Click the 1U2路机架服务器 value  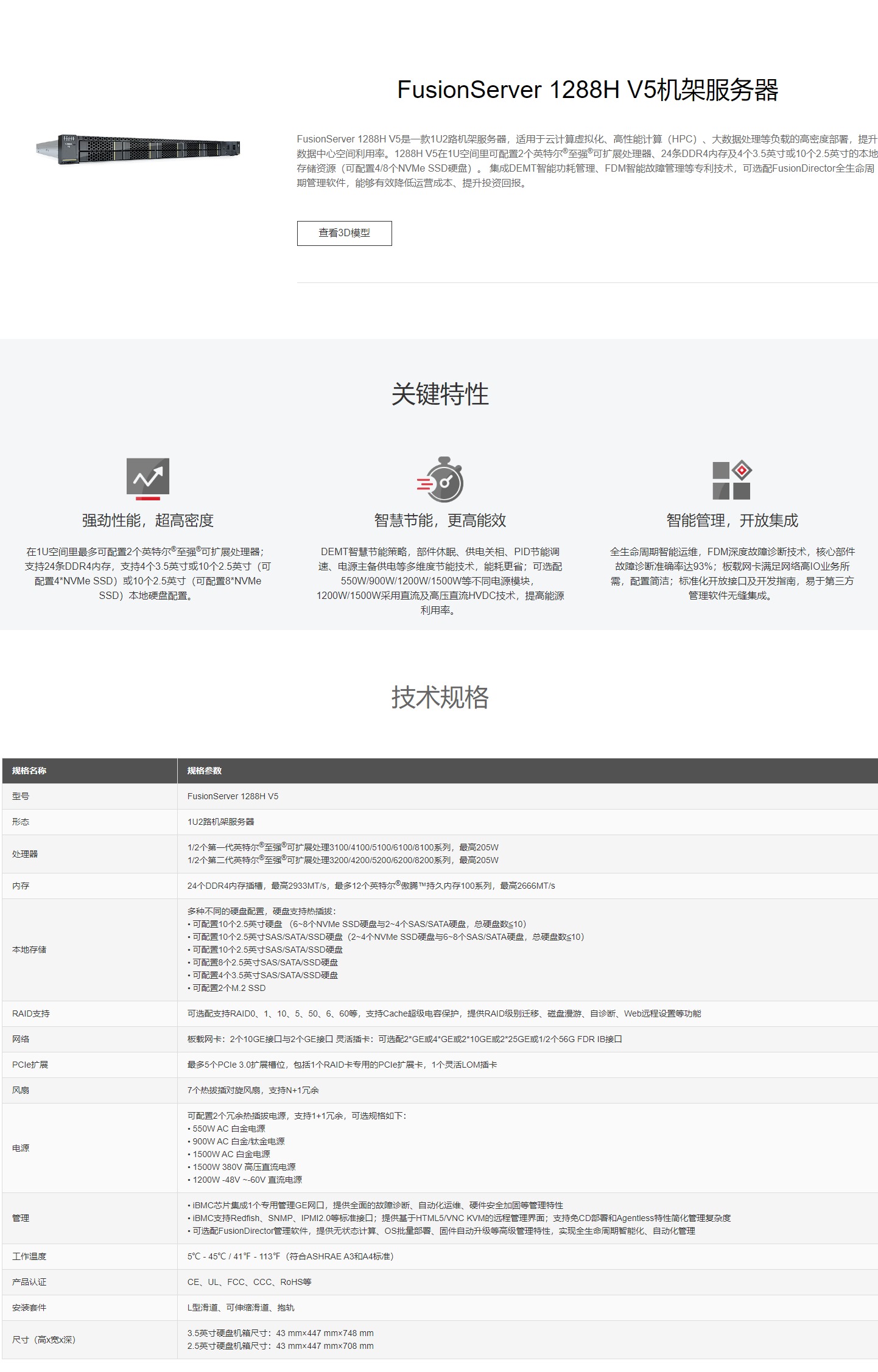(x=221, y=822)
